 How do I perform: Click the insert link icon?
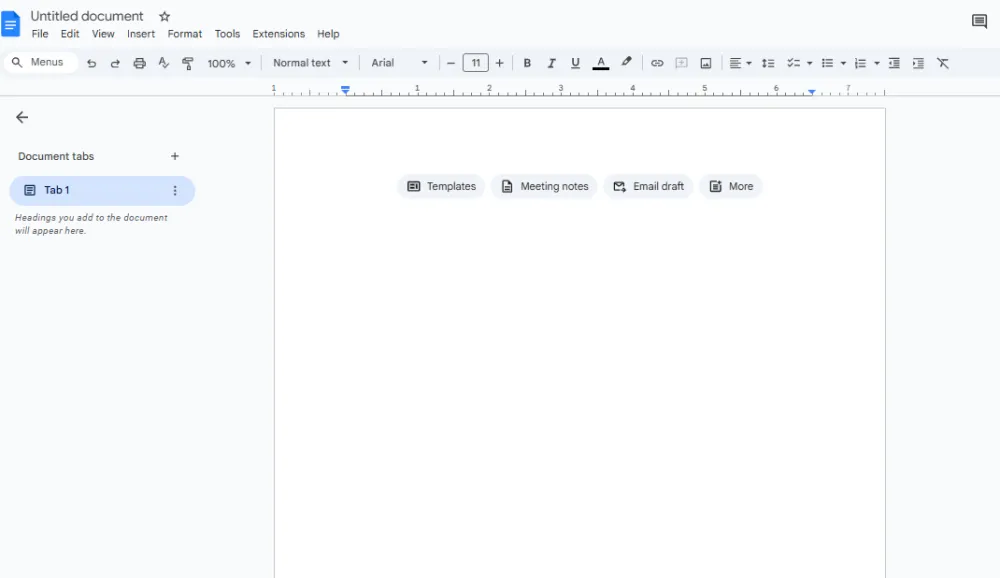pyautogui.click(x=657, y=63)
